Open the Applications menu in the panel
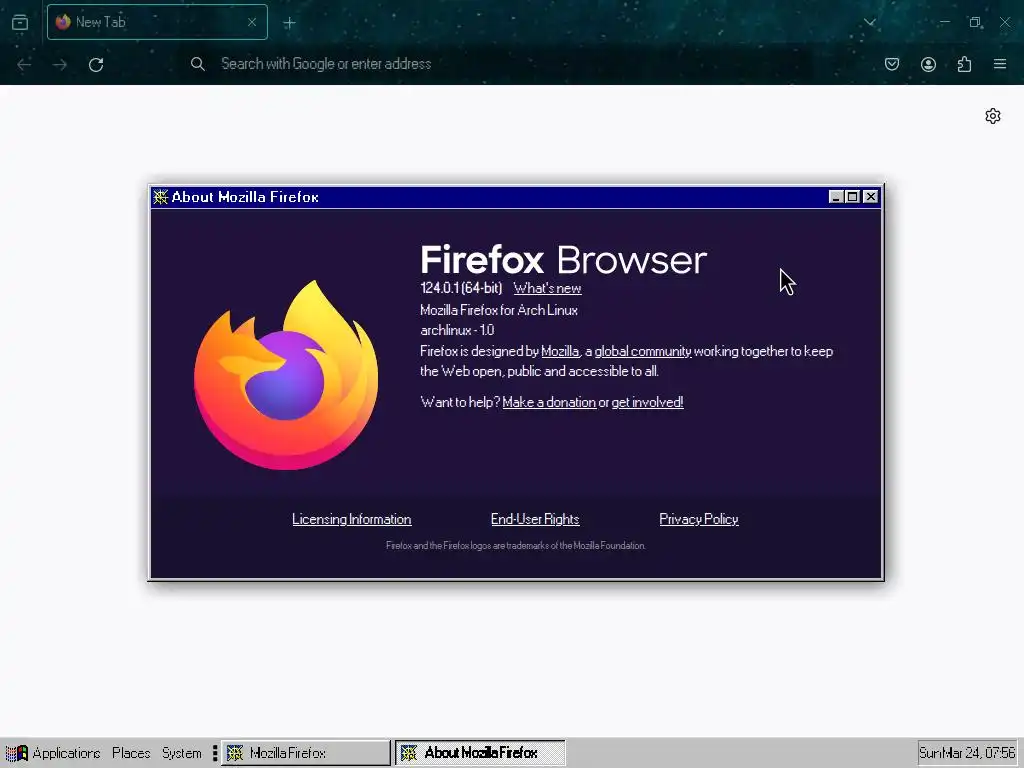Viewport: 1024px width, 768px height. click(x=66, y=753)
